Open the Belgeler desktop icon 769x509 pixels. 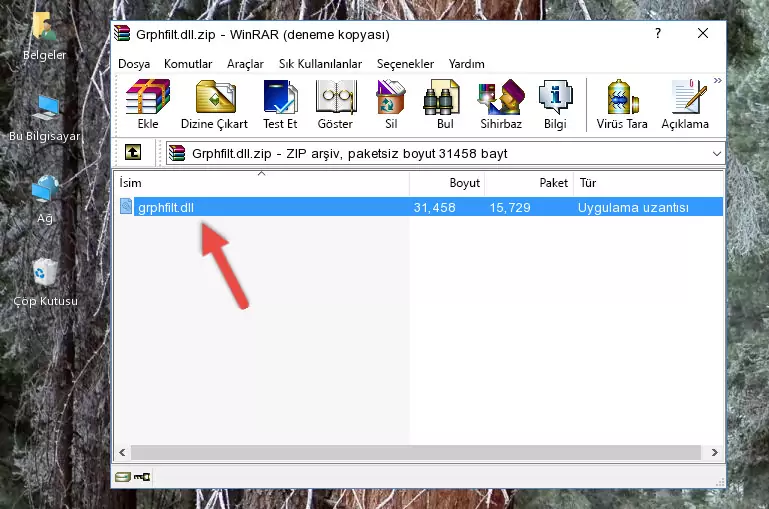44,37
